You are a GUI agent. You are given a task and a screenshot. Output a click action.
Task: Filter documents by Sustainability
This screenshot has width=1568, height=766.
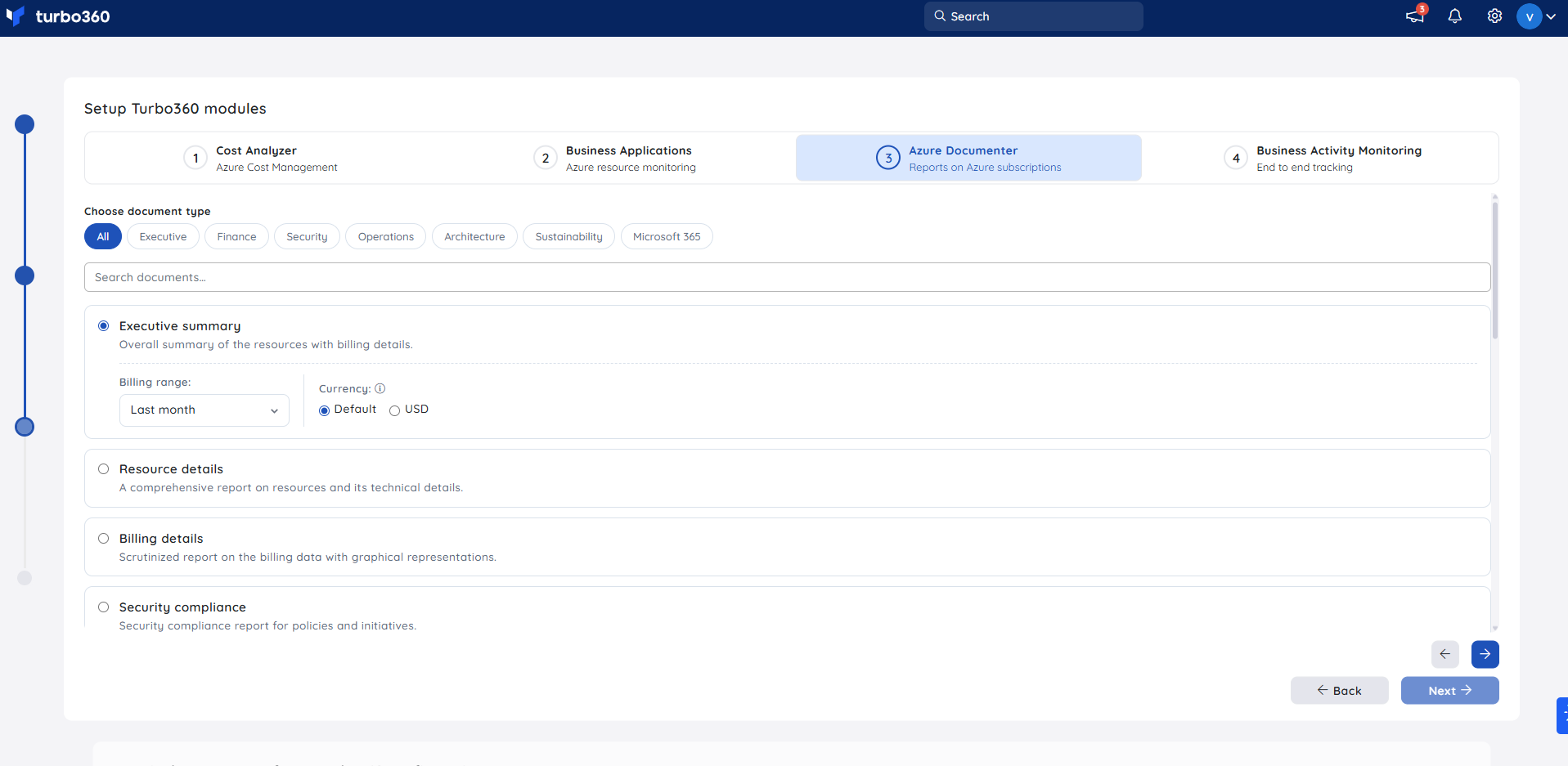click(568, 236)
